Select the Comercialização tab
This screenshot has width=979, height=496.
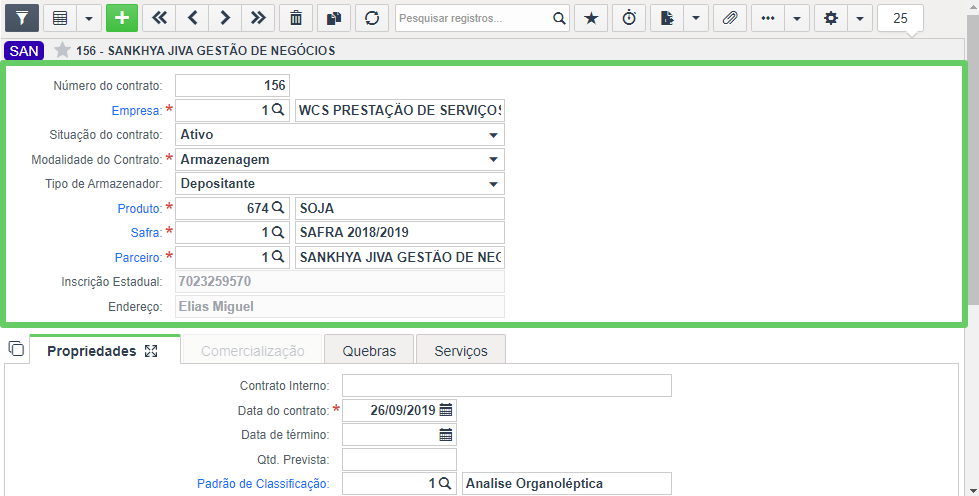point(252,351)
